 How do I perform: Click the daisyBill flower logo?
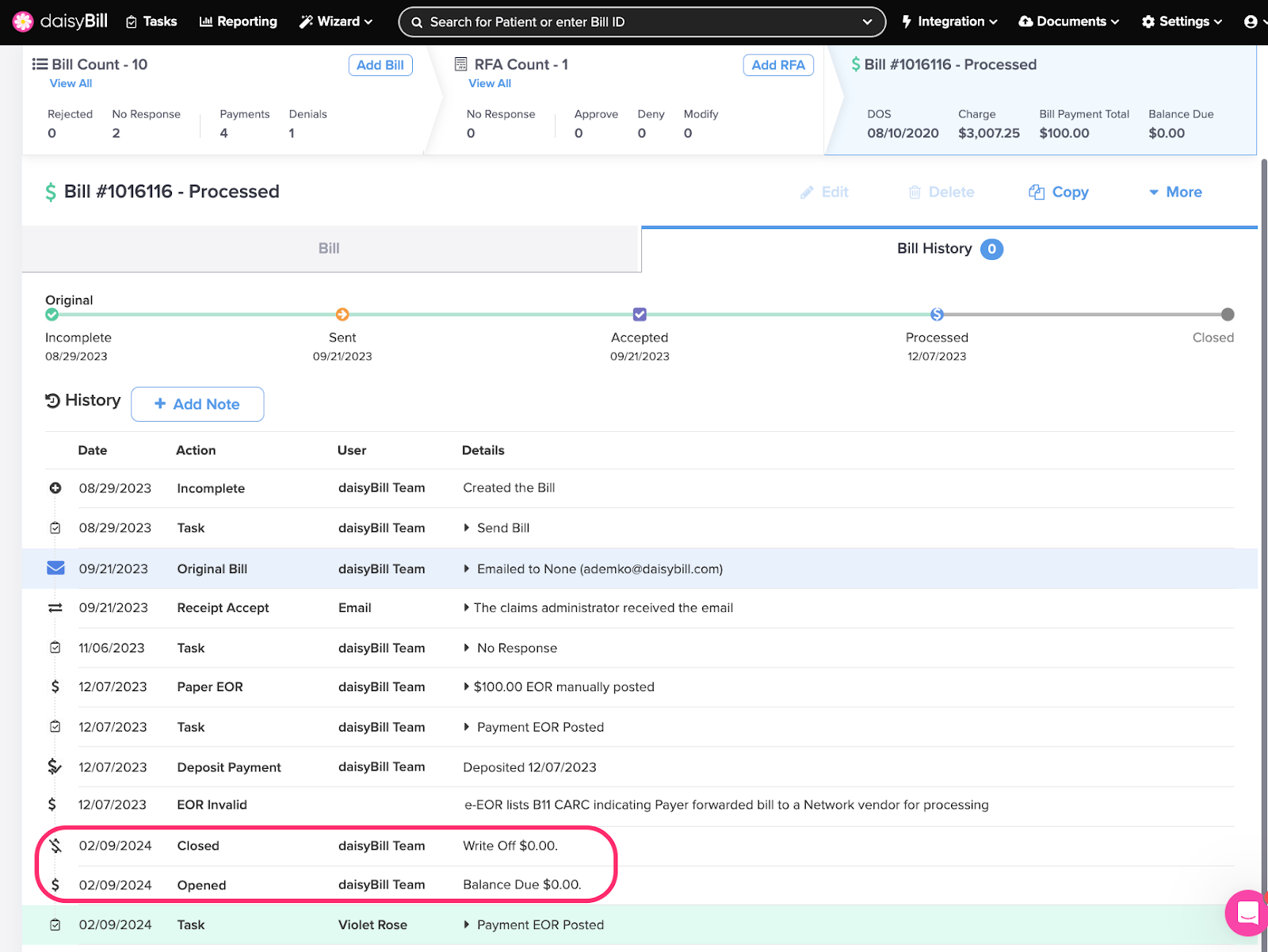23,21
